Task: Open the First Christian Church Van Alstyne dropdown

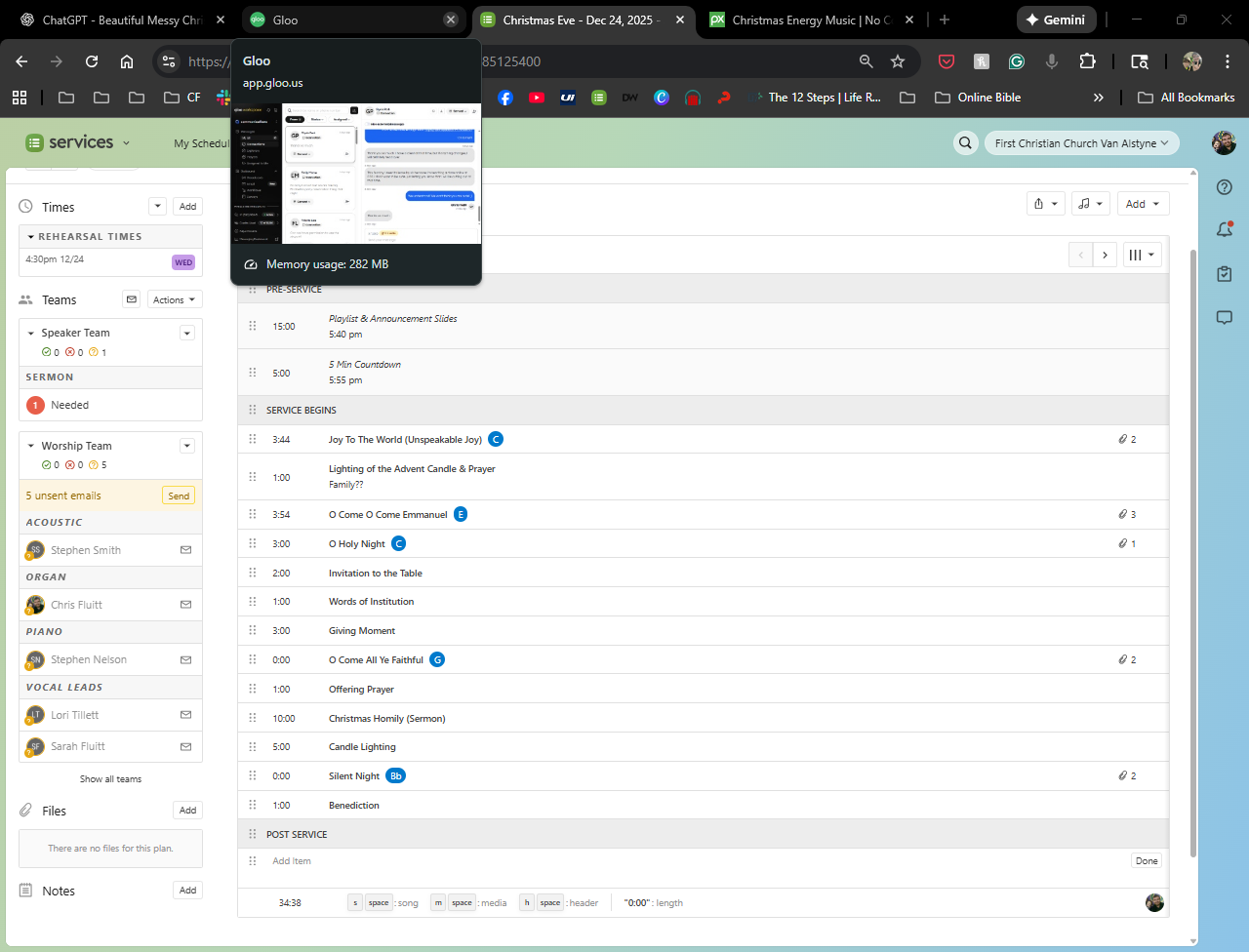Action: click(1081, 143)
